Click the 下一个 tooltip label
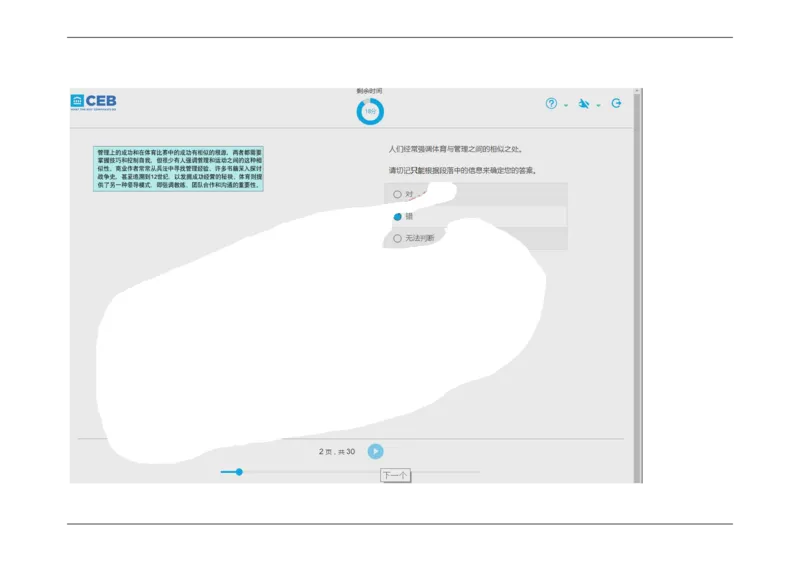The image size is (800, 566). point(394,475)
